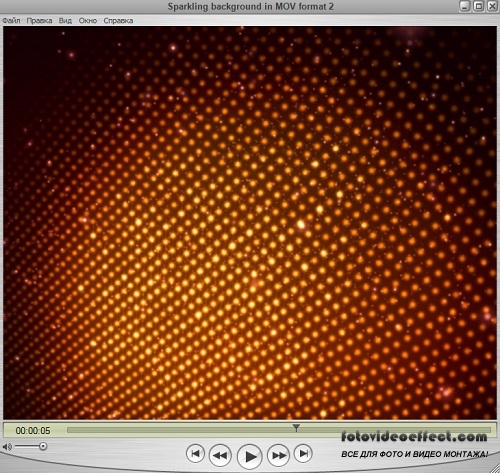Viewport: 500px width, 473px height.
Task: Click the Play button
Action: coord(249,456)
